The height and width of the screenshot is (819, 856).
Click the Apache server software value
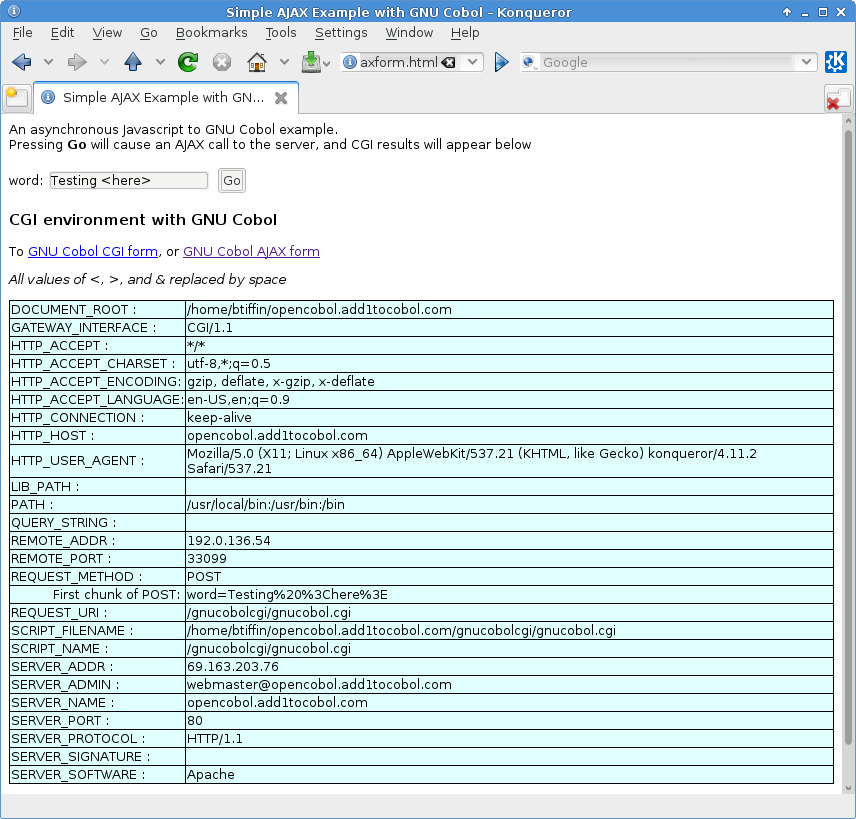click(210, 775)
